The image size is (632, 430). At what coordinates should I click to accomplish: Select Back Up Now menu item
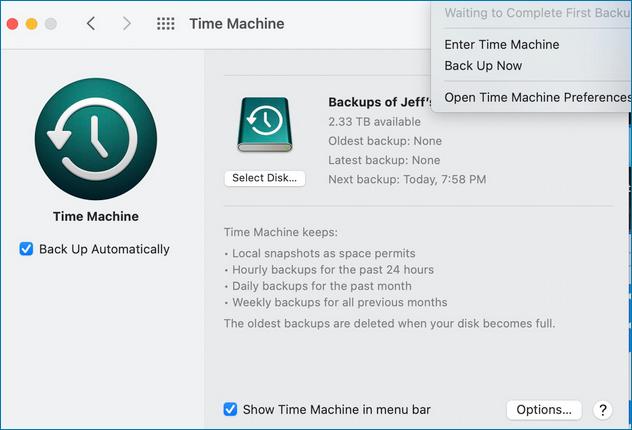coord(483,66)
